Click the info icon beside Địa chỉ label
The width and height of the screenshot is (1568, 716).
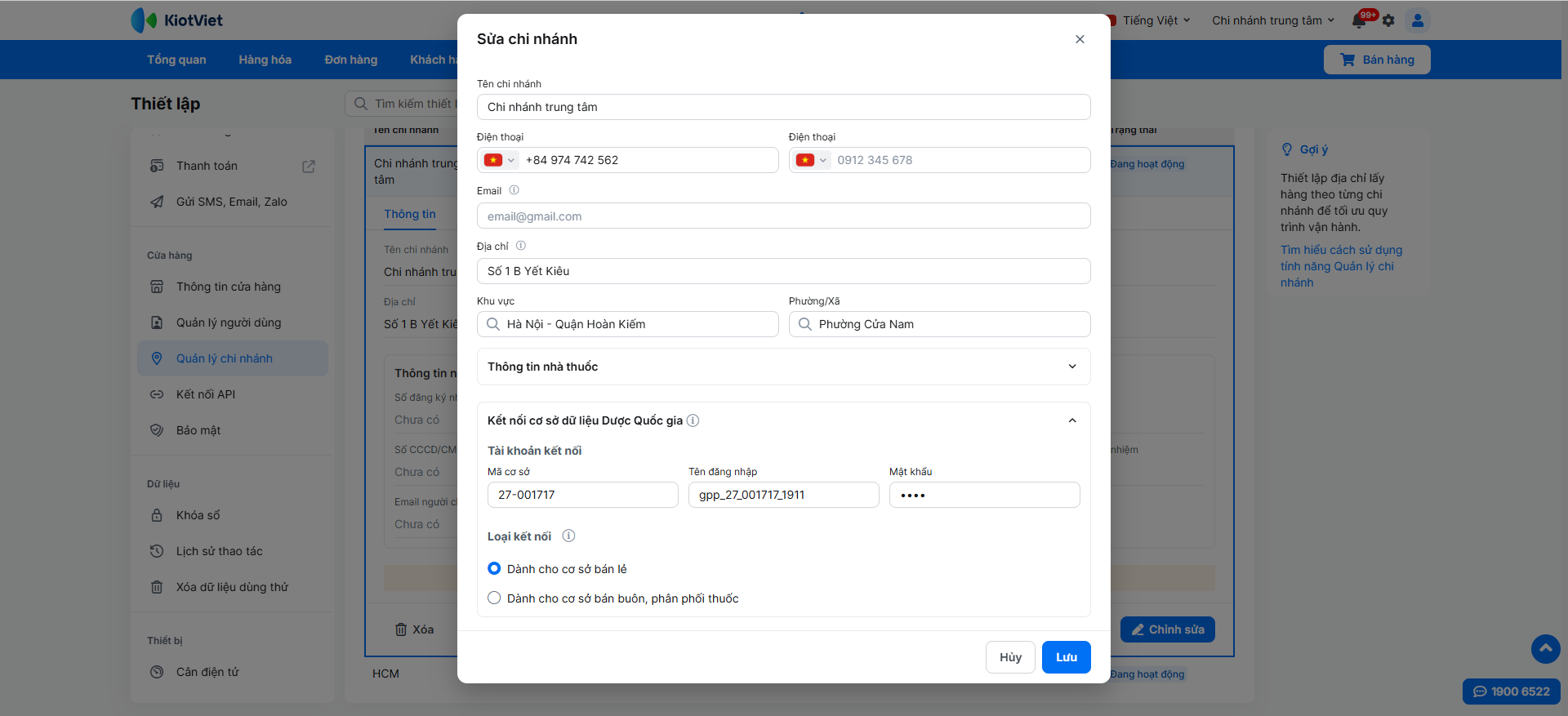(521, 246)
